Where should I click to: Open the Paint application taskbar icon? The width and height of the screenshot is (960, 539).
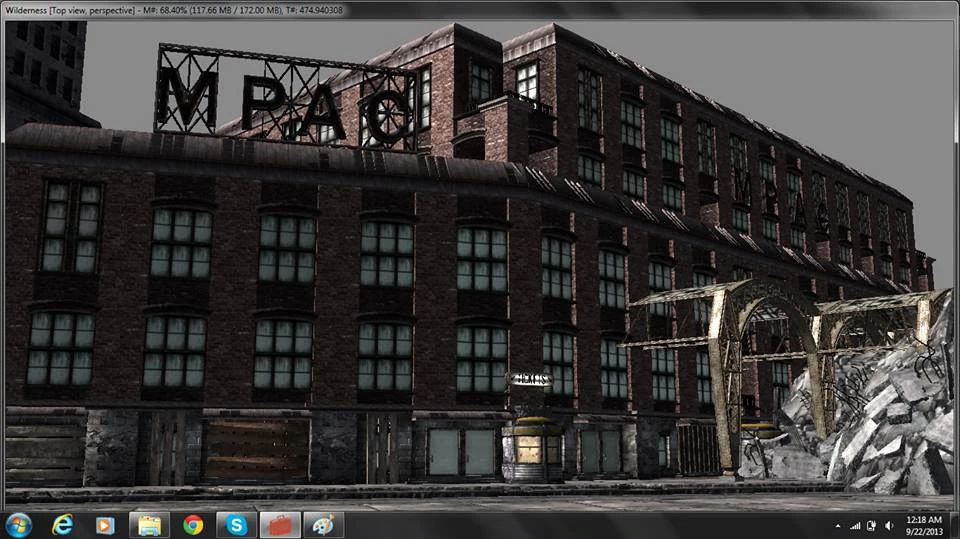pos(324,526)
